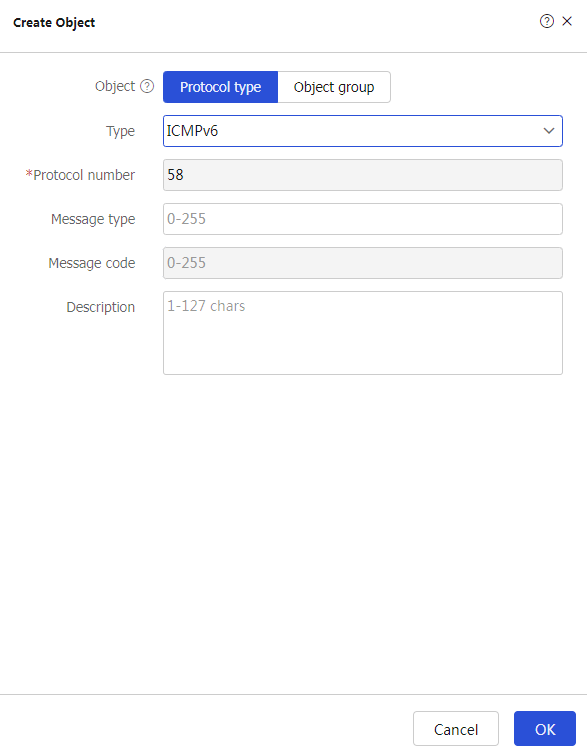Switch to the Object group tab
The image size is (587, 748).
[x=334, y=87]
